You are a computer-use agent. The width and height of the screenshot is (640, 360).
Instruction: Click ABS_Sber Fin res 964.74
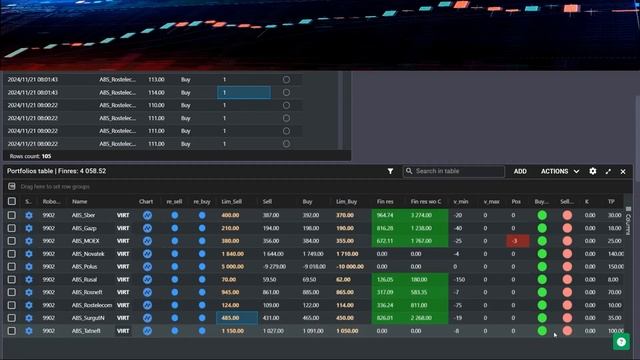click(x=385, y=215)
